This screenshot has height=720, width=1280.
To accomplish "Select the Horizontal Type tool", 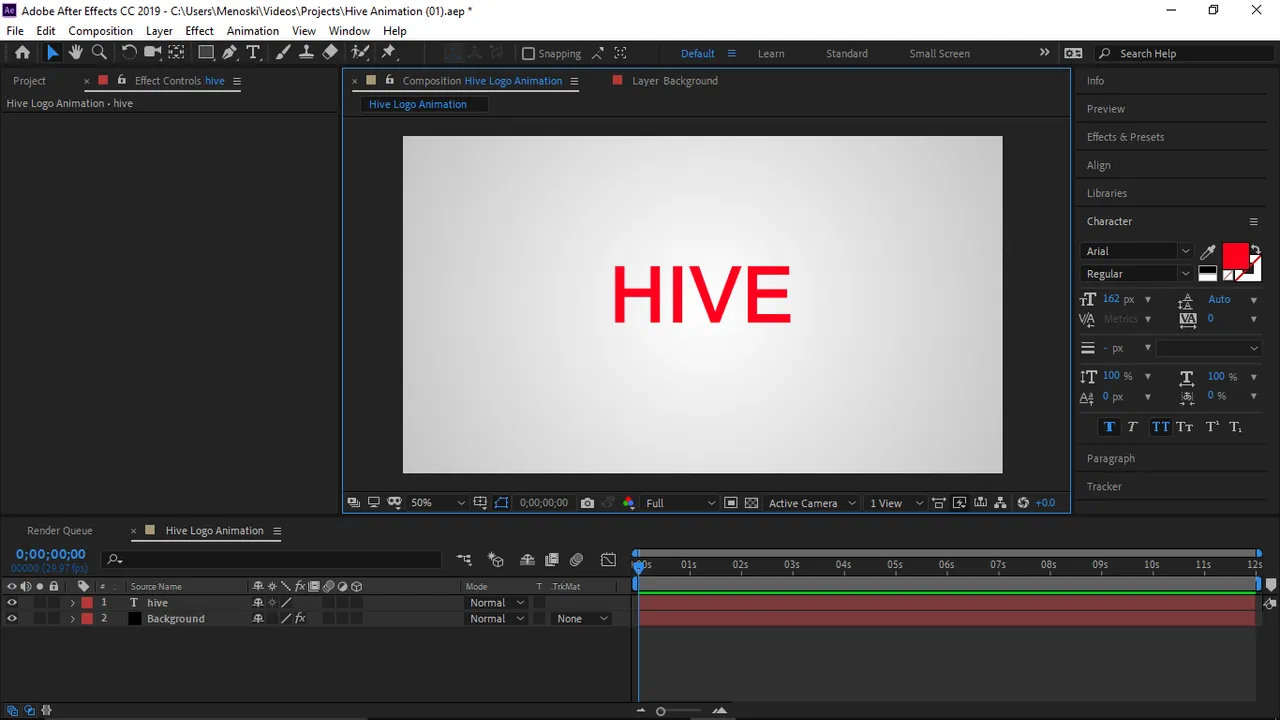I will click(253, 53).
